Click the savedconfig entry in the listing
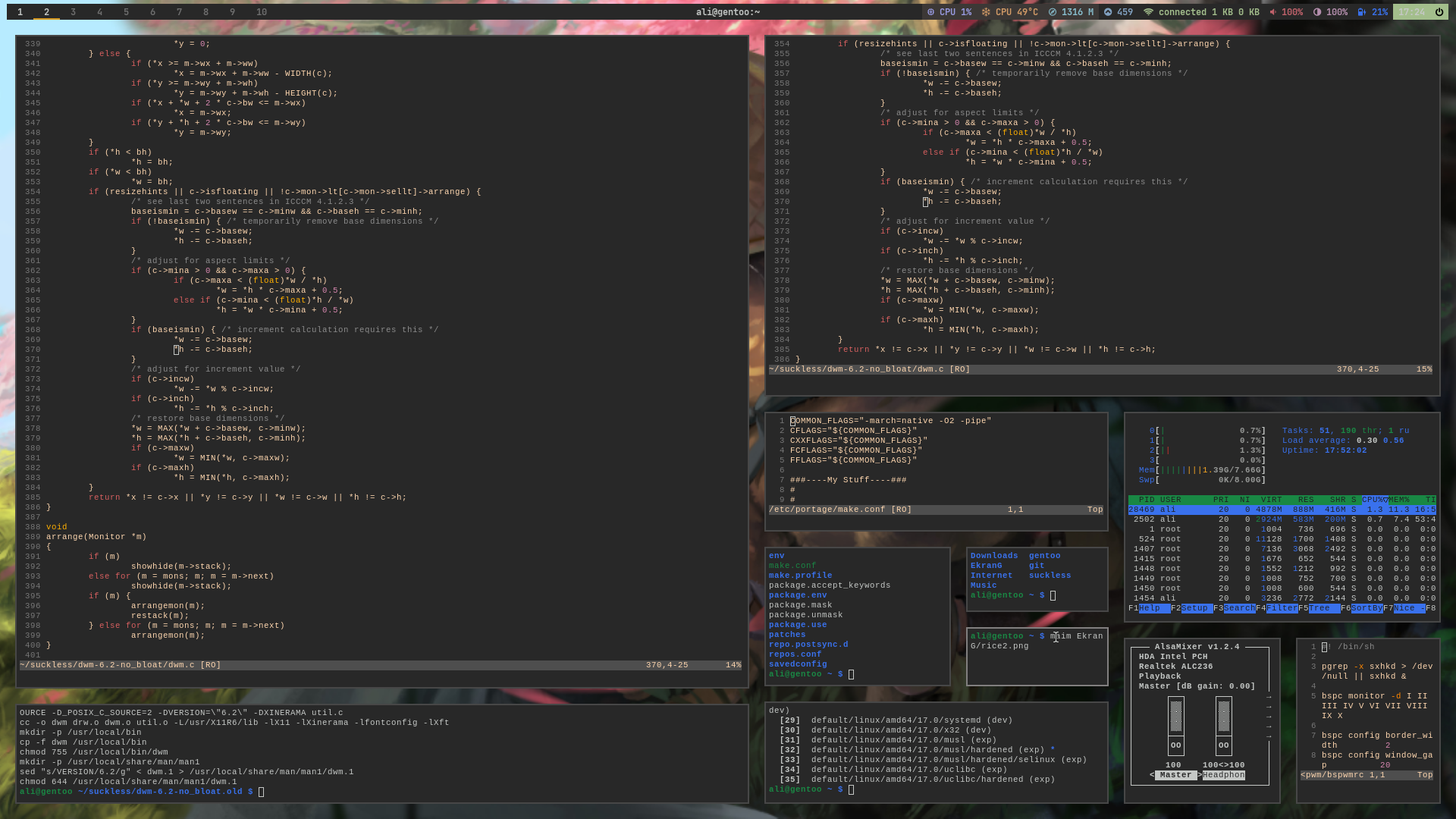 (x=798, y=664)
